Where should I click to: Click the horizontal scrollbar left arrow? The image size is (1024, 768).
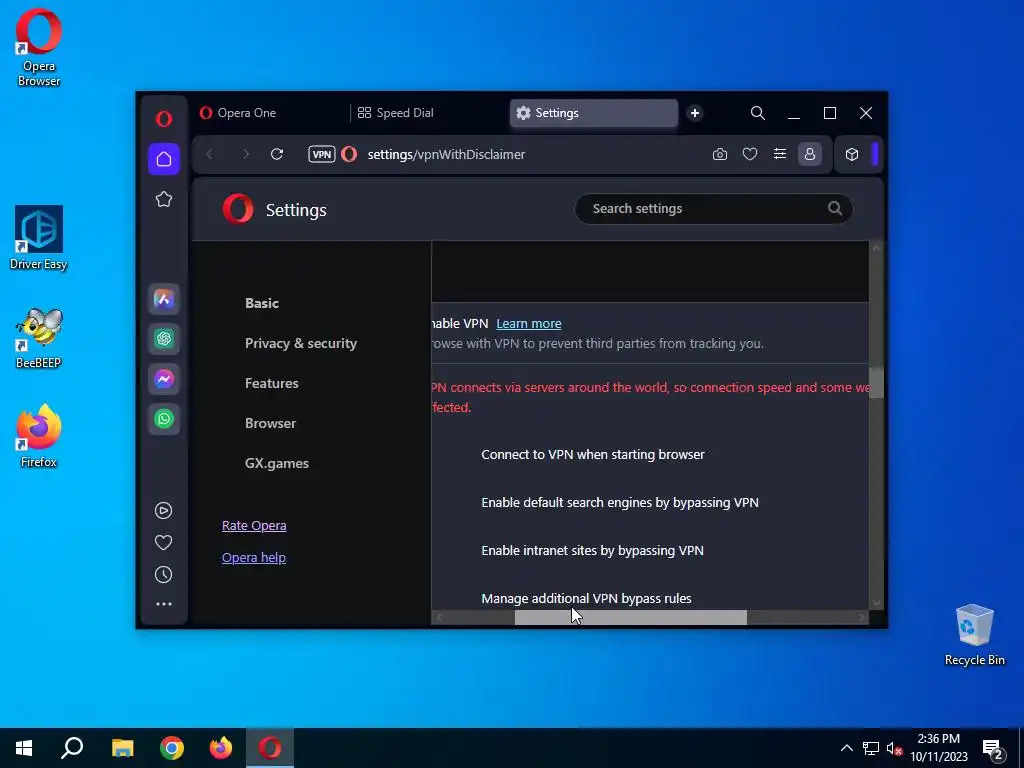tap(439, 618)
